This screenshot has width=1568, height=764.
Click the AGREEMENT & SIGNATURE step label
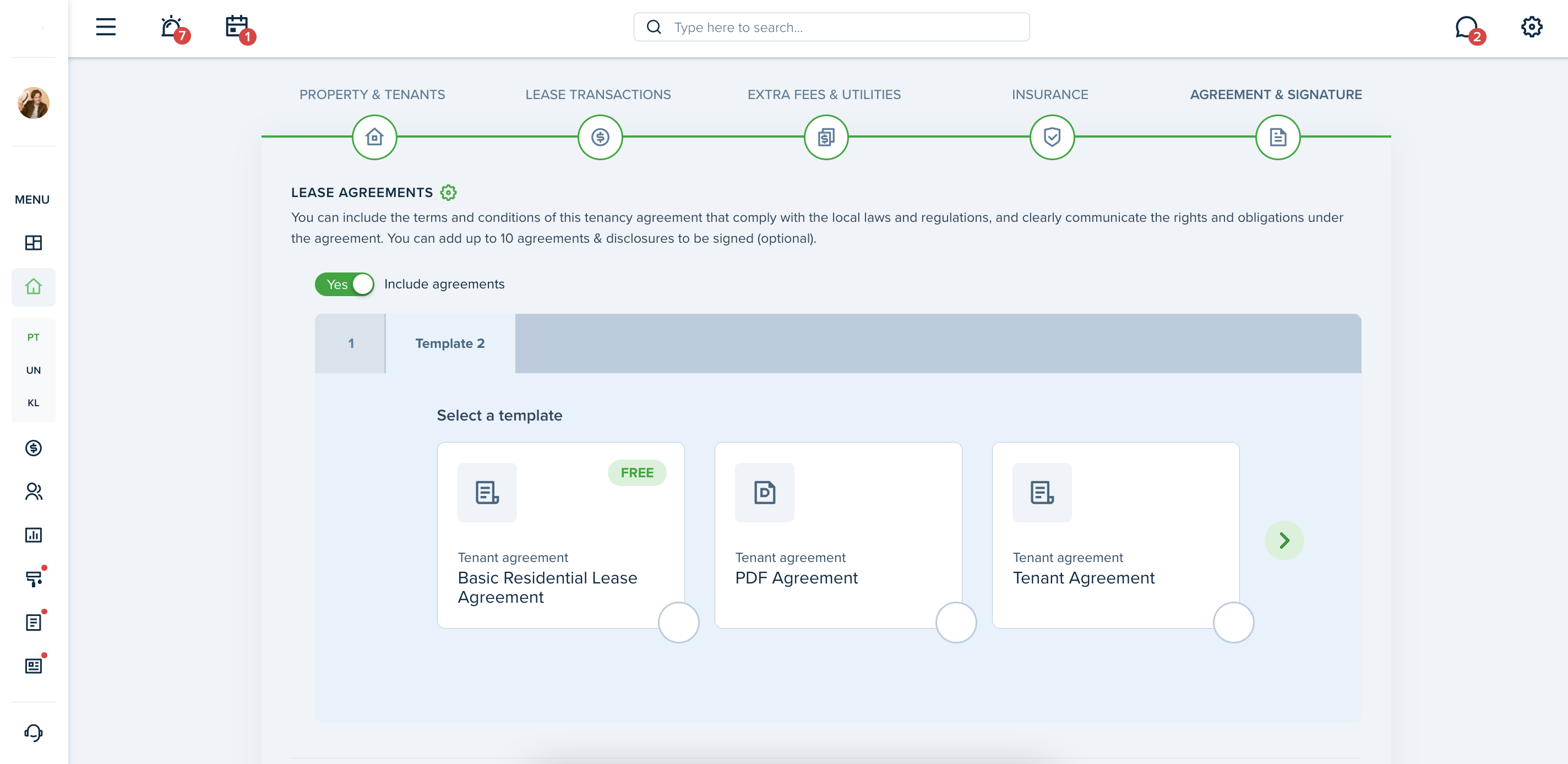(x=1276, y=94)
